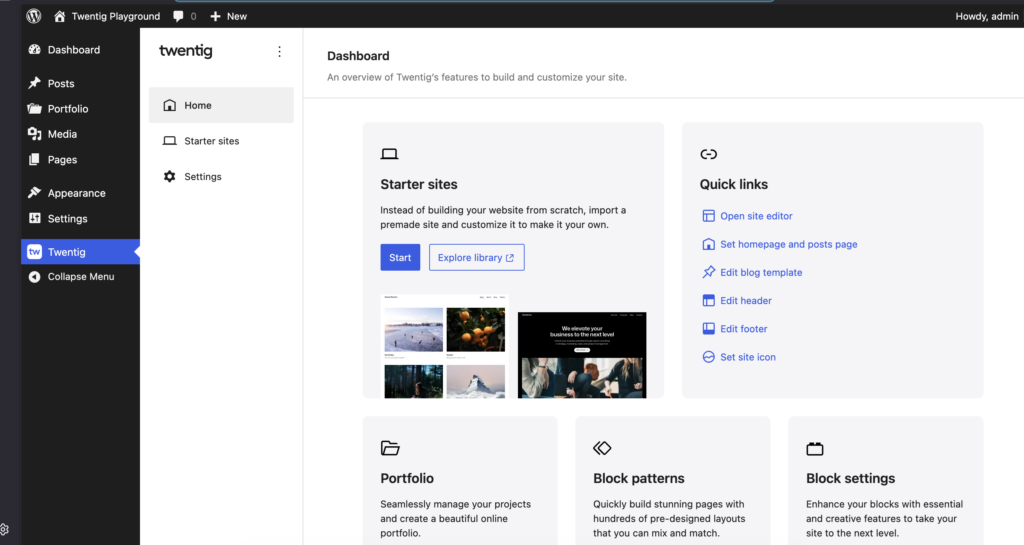Open the comments bubble icon
1024x545 pixels.
point(178,16)
